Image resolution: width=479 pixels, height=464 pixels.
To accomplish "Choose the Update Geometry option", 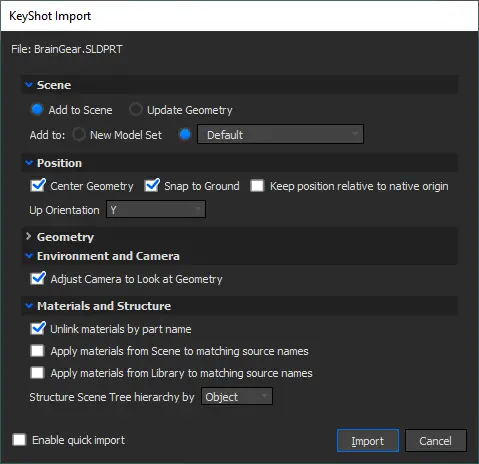I will [135, 110].
